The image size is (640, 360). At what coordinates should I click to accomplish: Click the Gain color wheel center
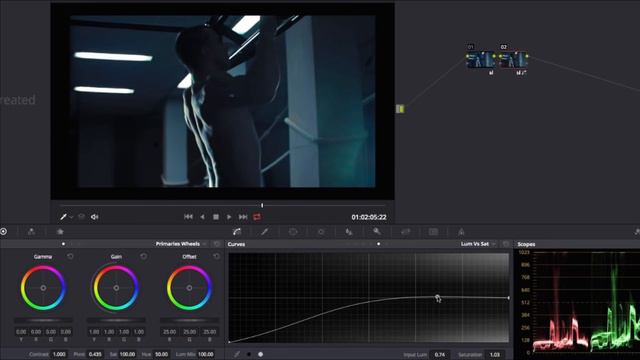pos(116,288)
